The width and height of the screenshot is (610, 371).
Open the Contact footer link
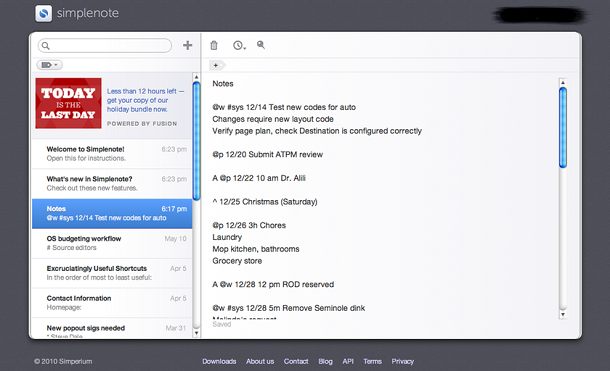(296, 361)
